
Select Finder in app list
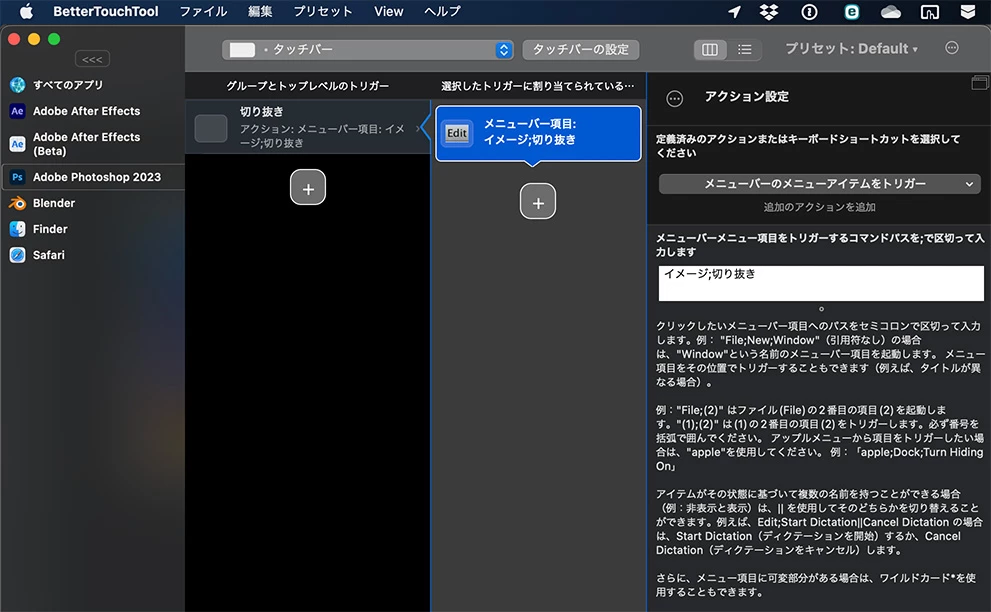(x=92, y=229)
